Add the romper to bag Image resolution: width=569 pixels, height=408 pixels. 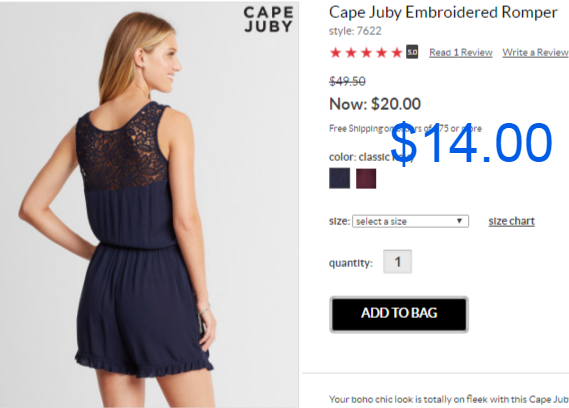399,314
